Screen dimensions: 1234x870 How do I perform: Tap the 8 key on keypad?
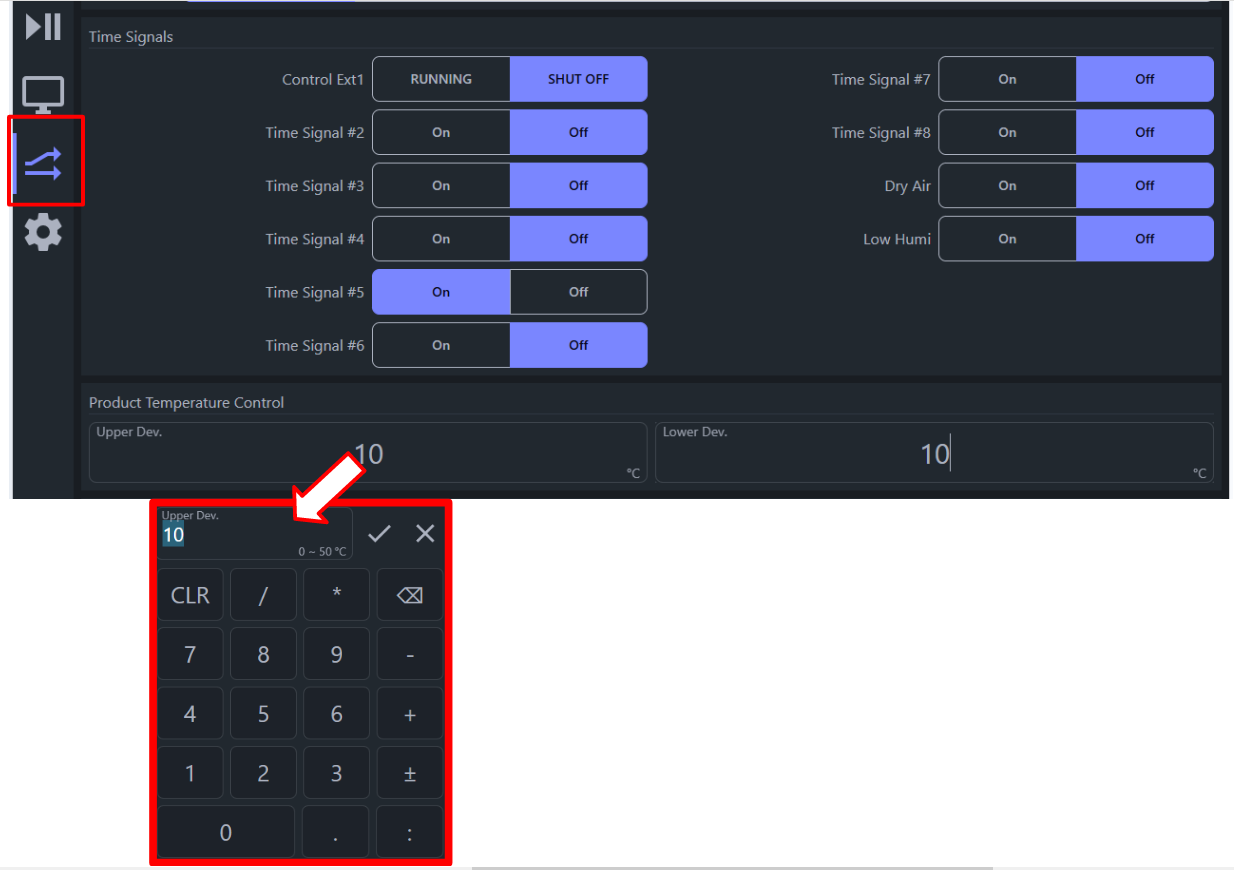263,655
